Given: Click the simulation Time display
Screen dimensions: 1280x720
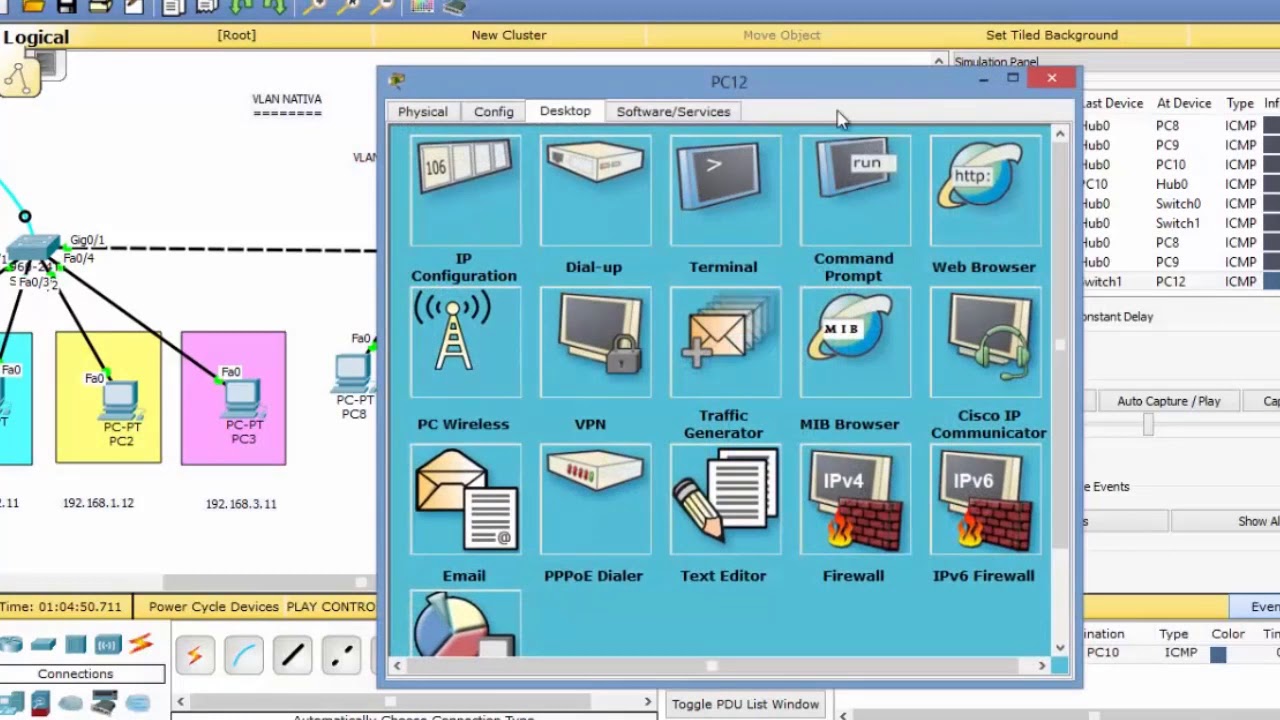Looking at the screenshot, I should point(61,607).
